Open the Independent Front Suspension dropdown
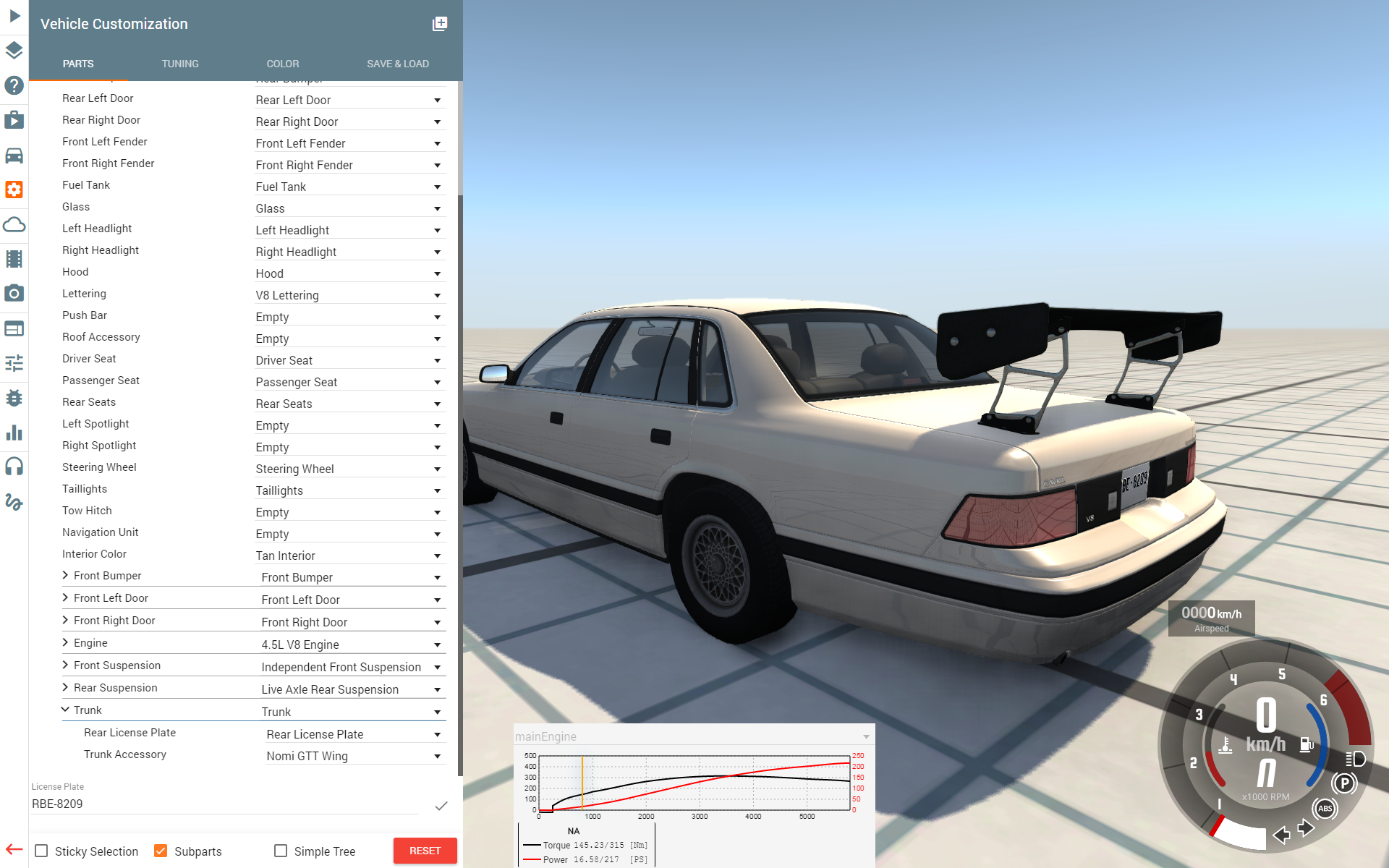The width and height of the screenshot is (1389, 868). (352, 667)
